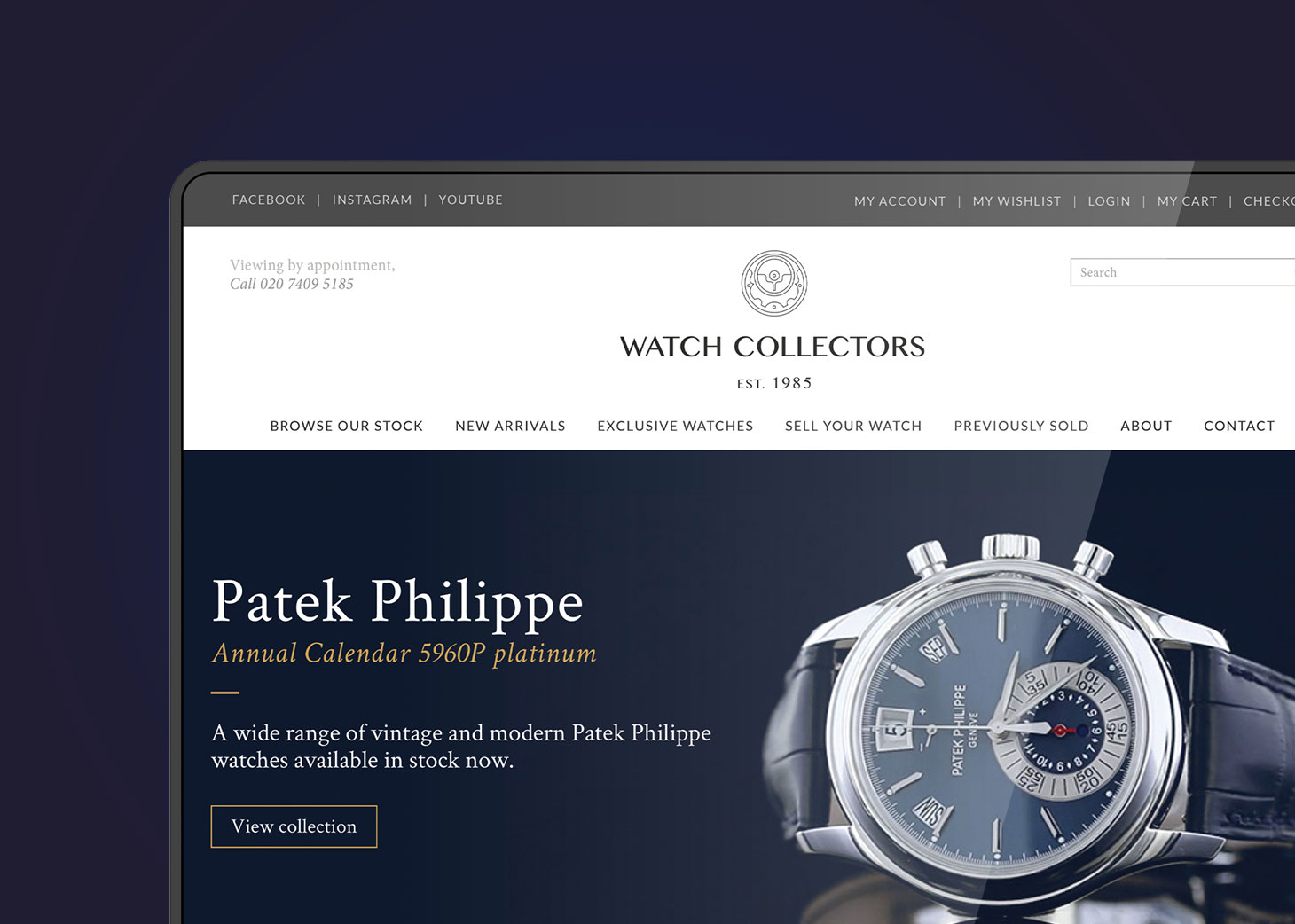Navigate to the About page
Image resolution: width=1295 pixels, height=924 pixels.
click(1146, 426)
